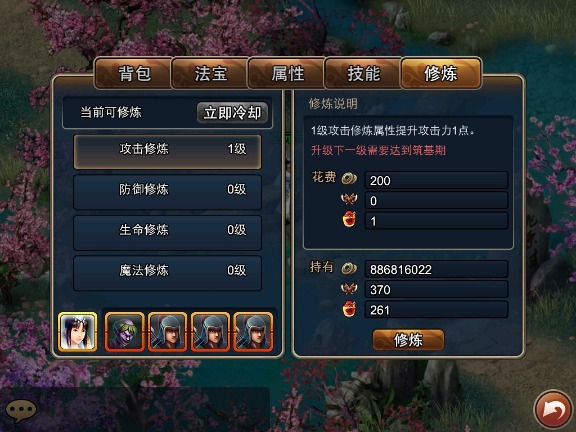
Task: Open the 背包 tab
Action: [x=134, y=73]
